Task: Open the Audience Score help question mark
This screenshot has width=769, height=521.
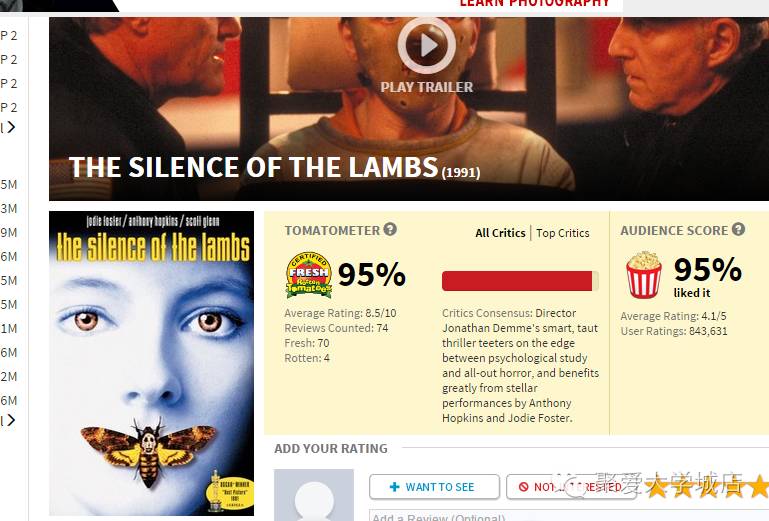Action: coord(738,229)
